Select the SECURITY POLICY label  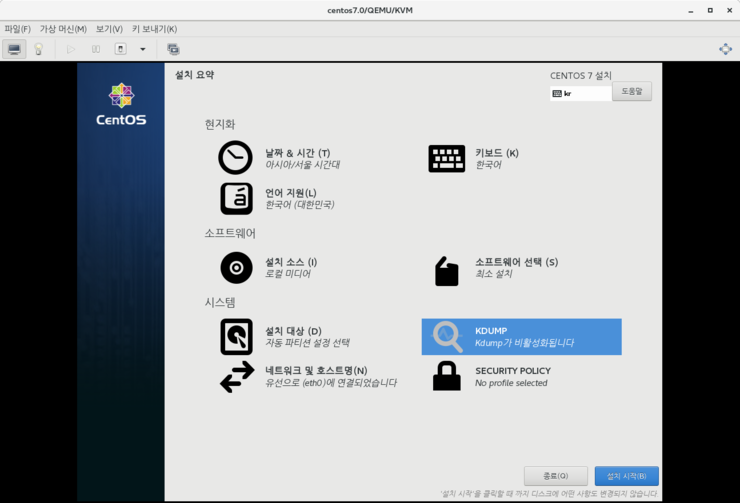[x=513, y=371]
